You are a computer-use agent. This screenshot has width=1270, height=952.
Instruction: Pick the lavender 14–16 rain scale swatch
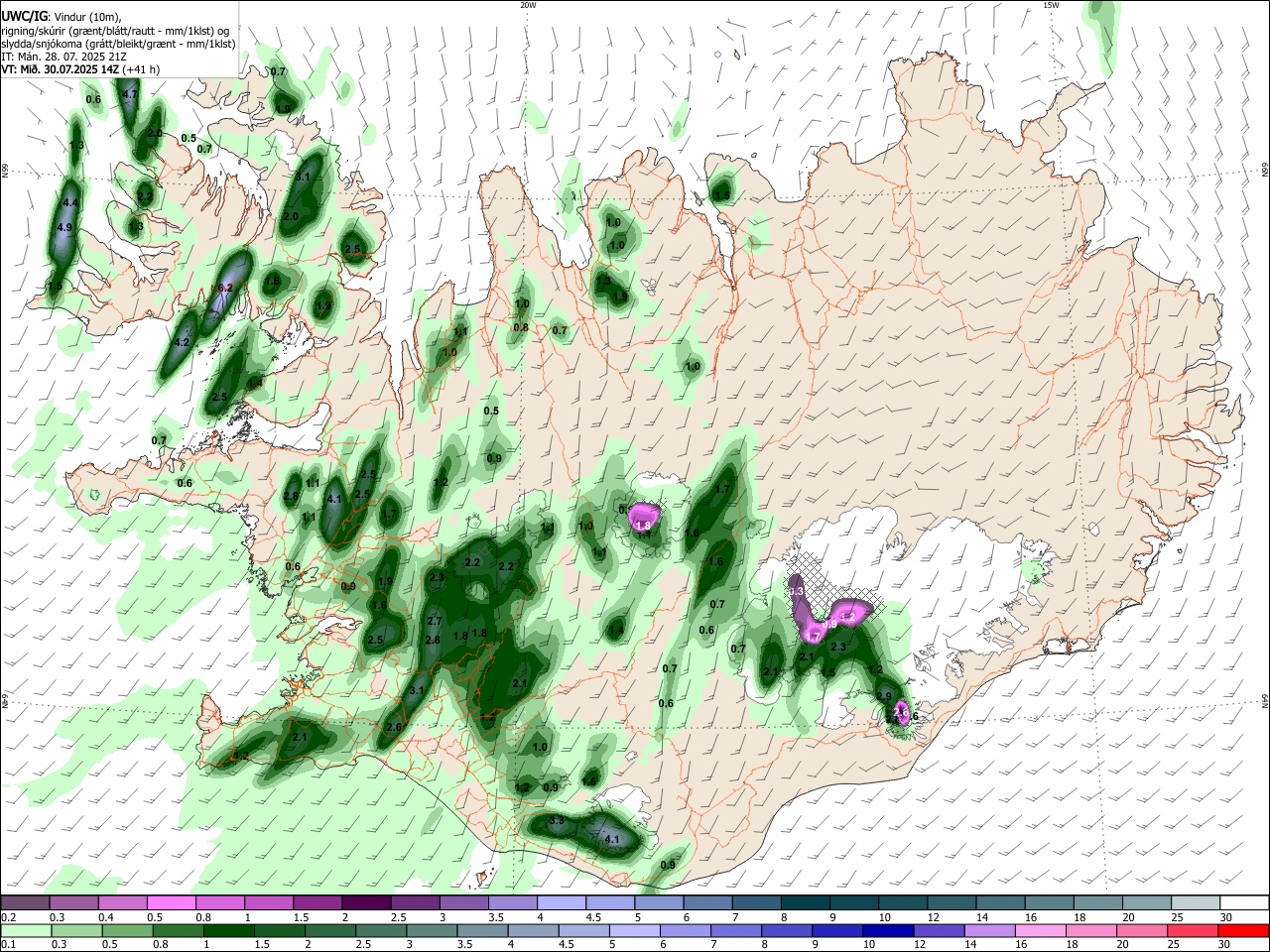tap(988, 930)
